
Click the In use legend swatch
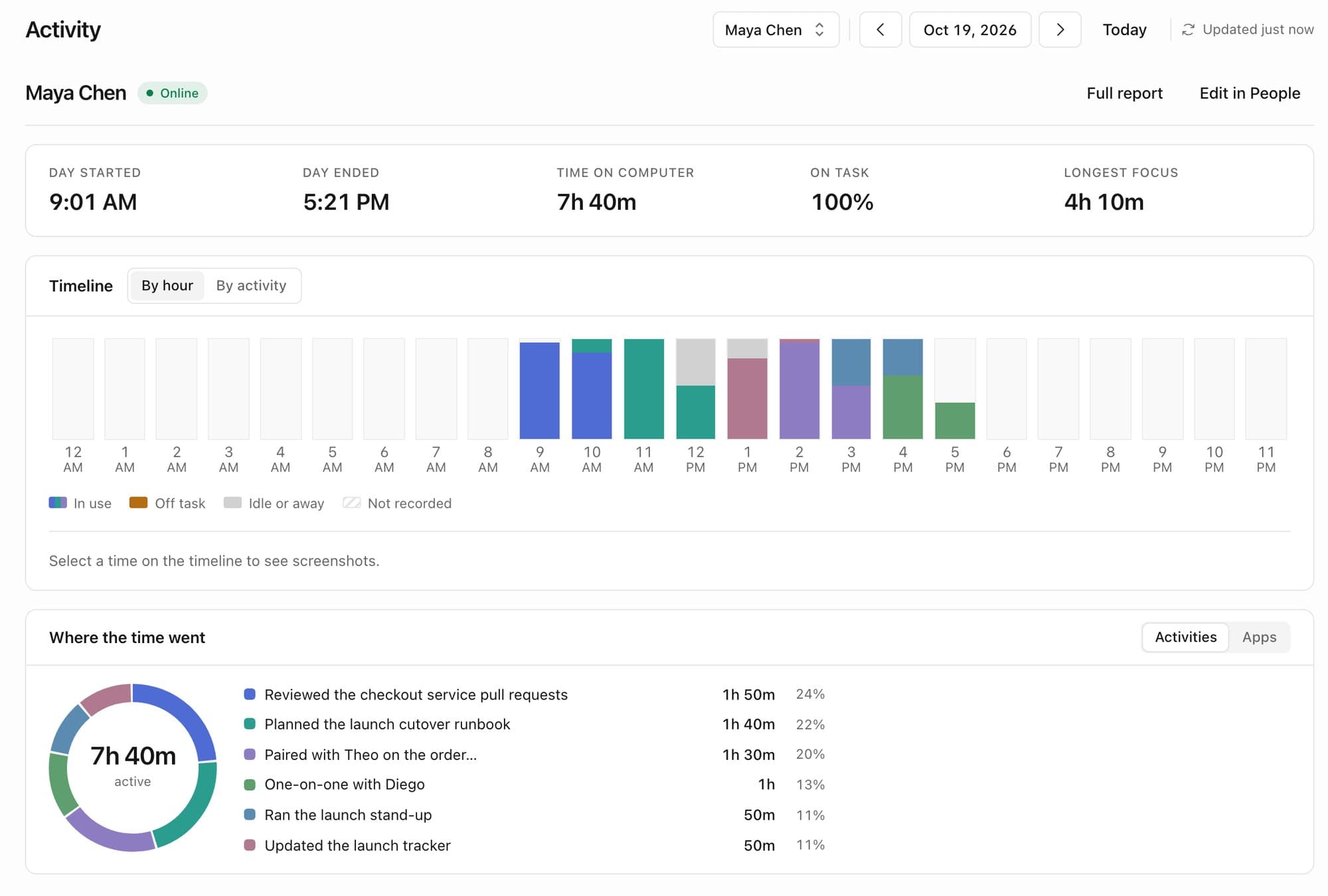(x=58, y=502)
